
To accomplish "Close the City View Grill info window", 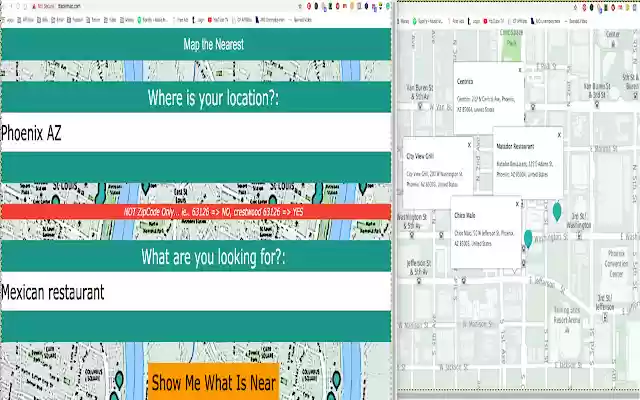I will coord(469,145).
